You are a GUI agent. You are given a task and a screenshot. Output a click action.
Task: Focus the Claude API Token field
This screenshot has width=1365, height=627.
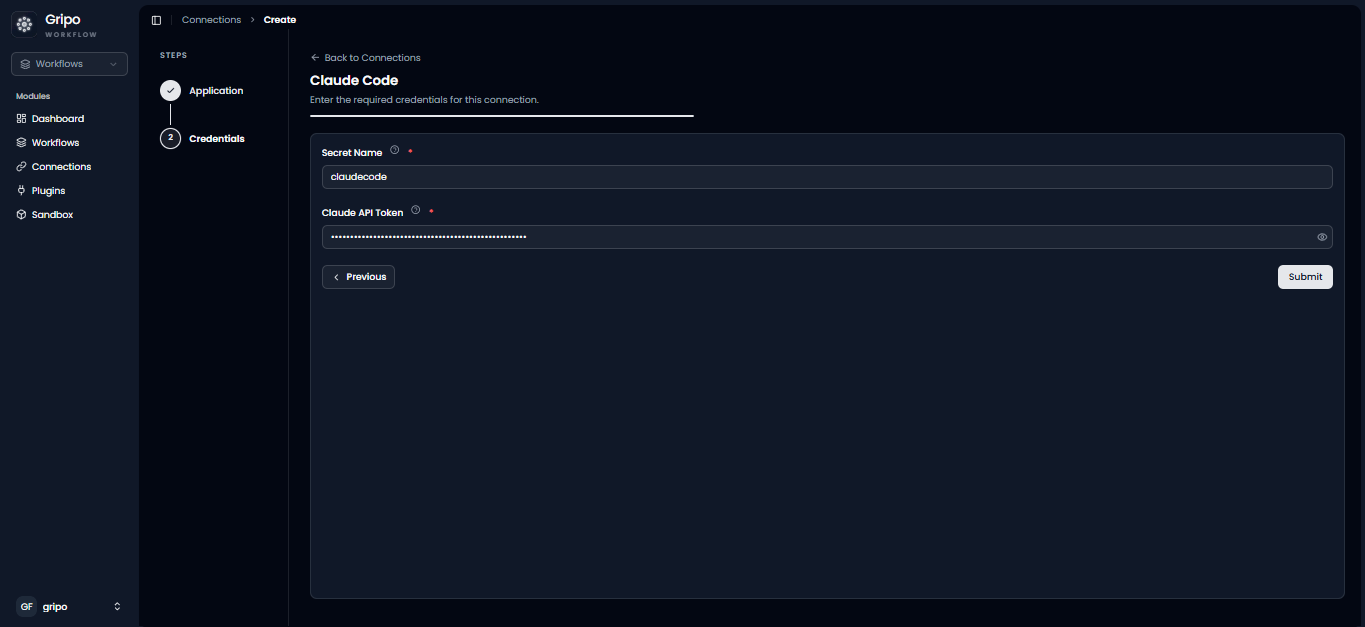tap(827, 237)
